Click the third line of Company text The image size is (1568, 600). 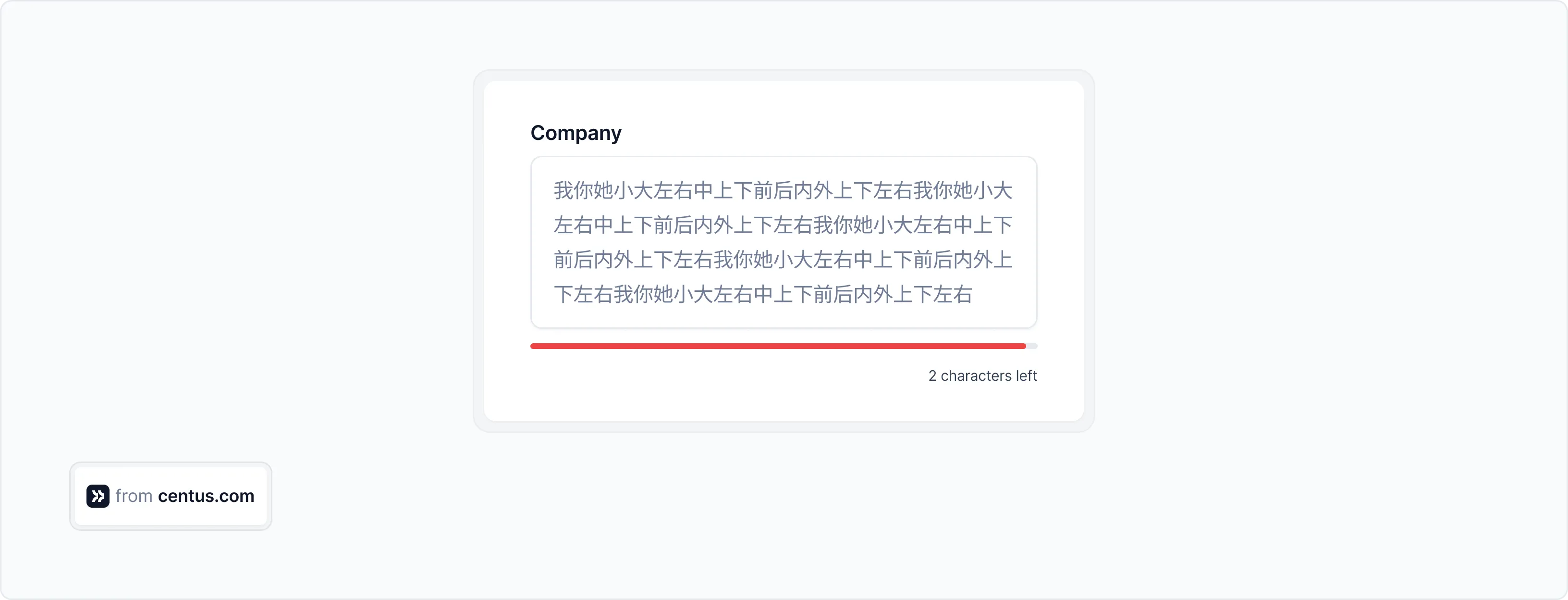(x=782, y=260)
